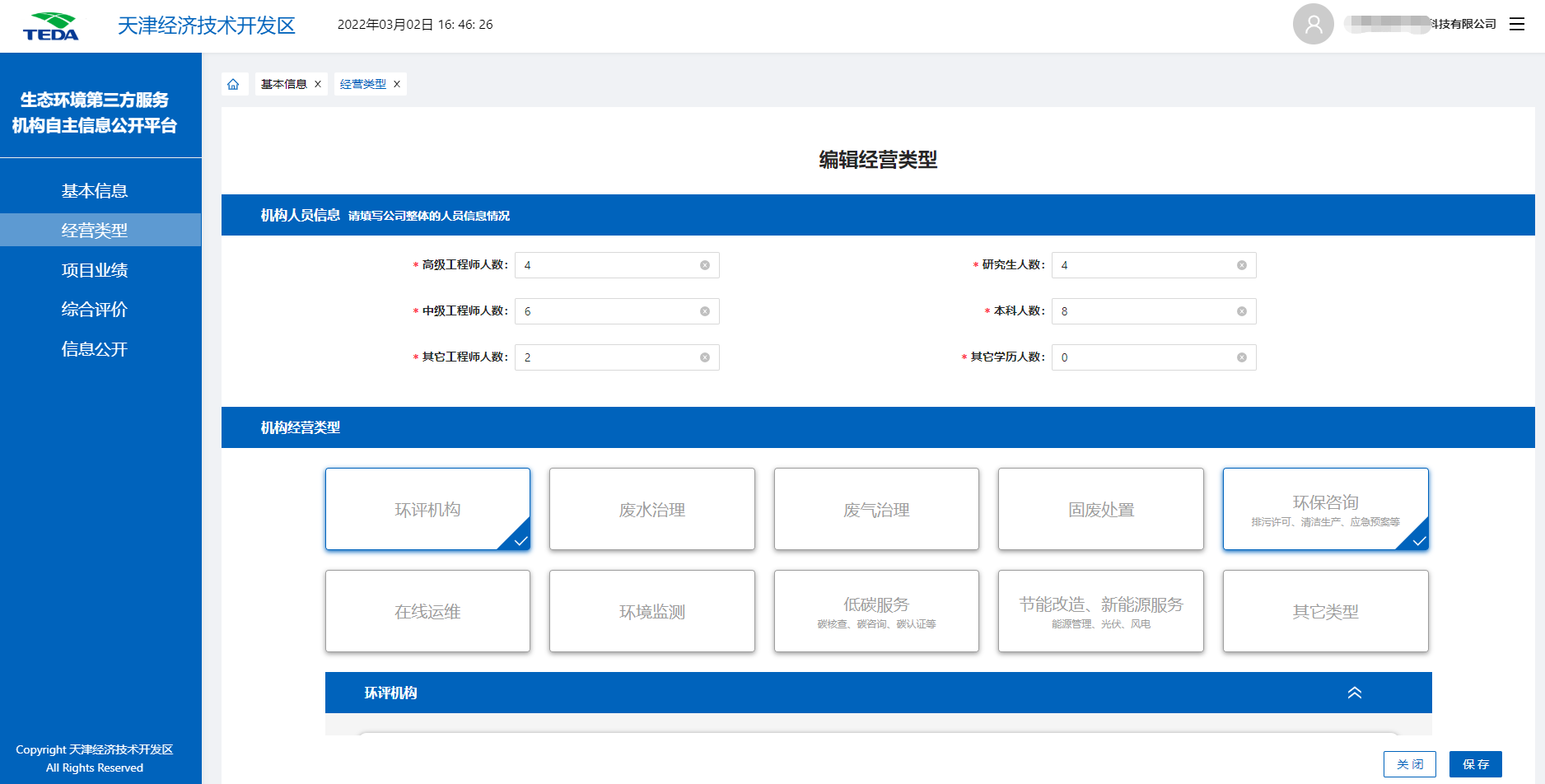Focus the 本科人数 input
Screen dimensions: 1545x784
pos(1154,311)
